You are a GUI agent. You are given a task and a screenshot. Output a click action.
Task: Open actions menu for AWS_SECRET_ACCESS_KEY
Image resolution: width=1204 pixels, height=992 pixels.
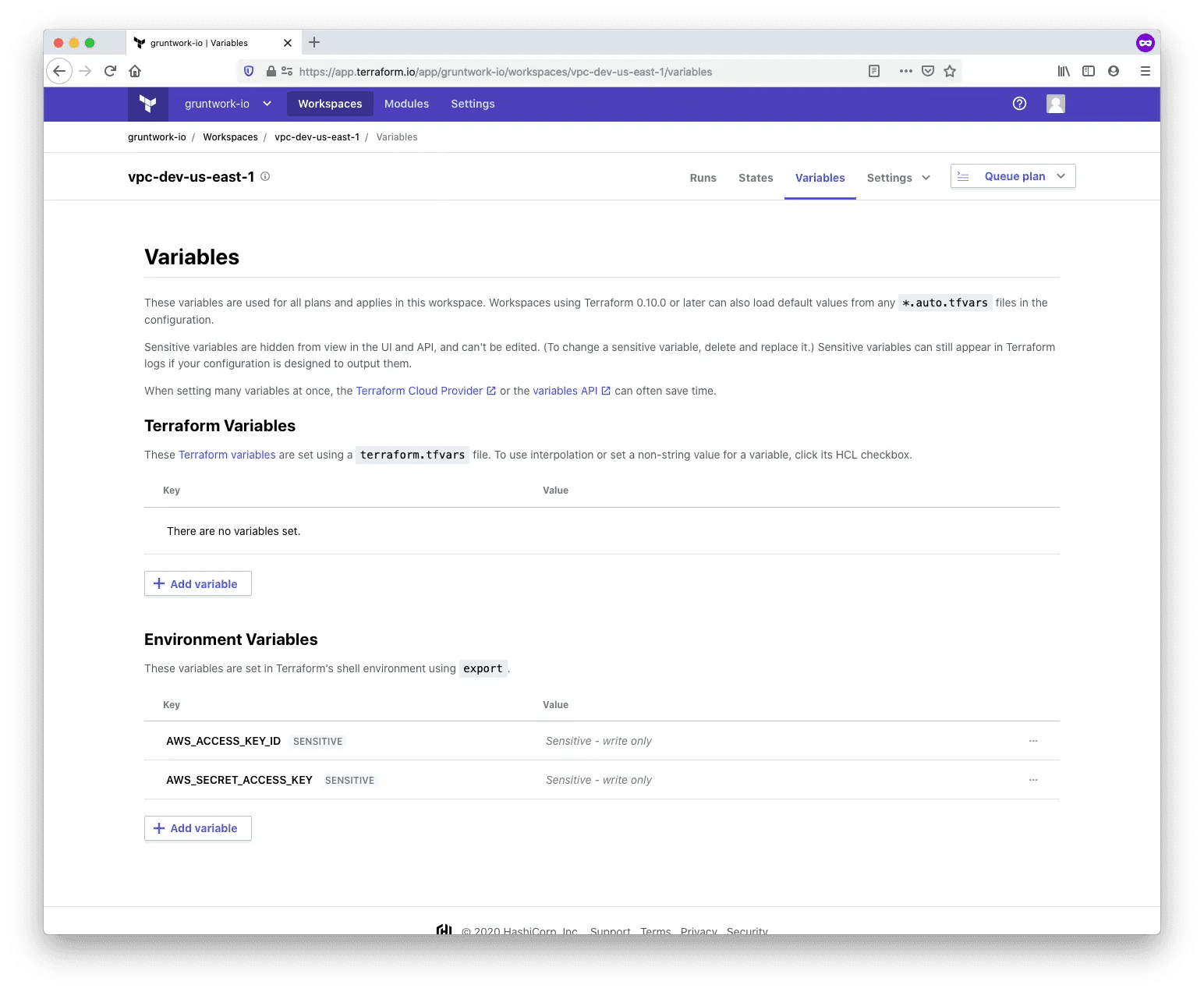point(1033,780)
